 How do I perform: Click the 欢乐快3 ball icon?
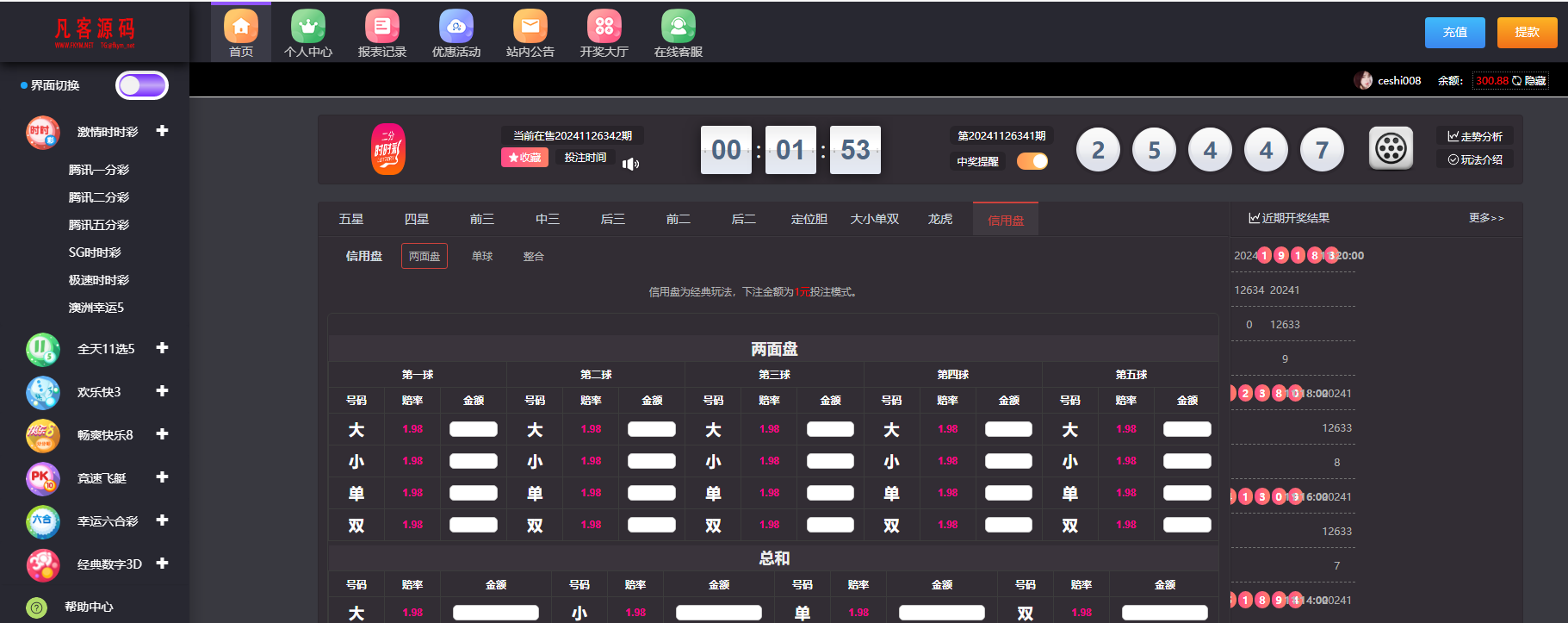coord(42,392)
